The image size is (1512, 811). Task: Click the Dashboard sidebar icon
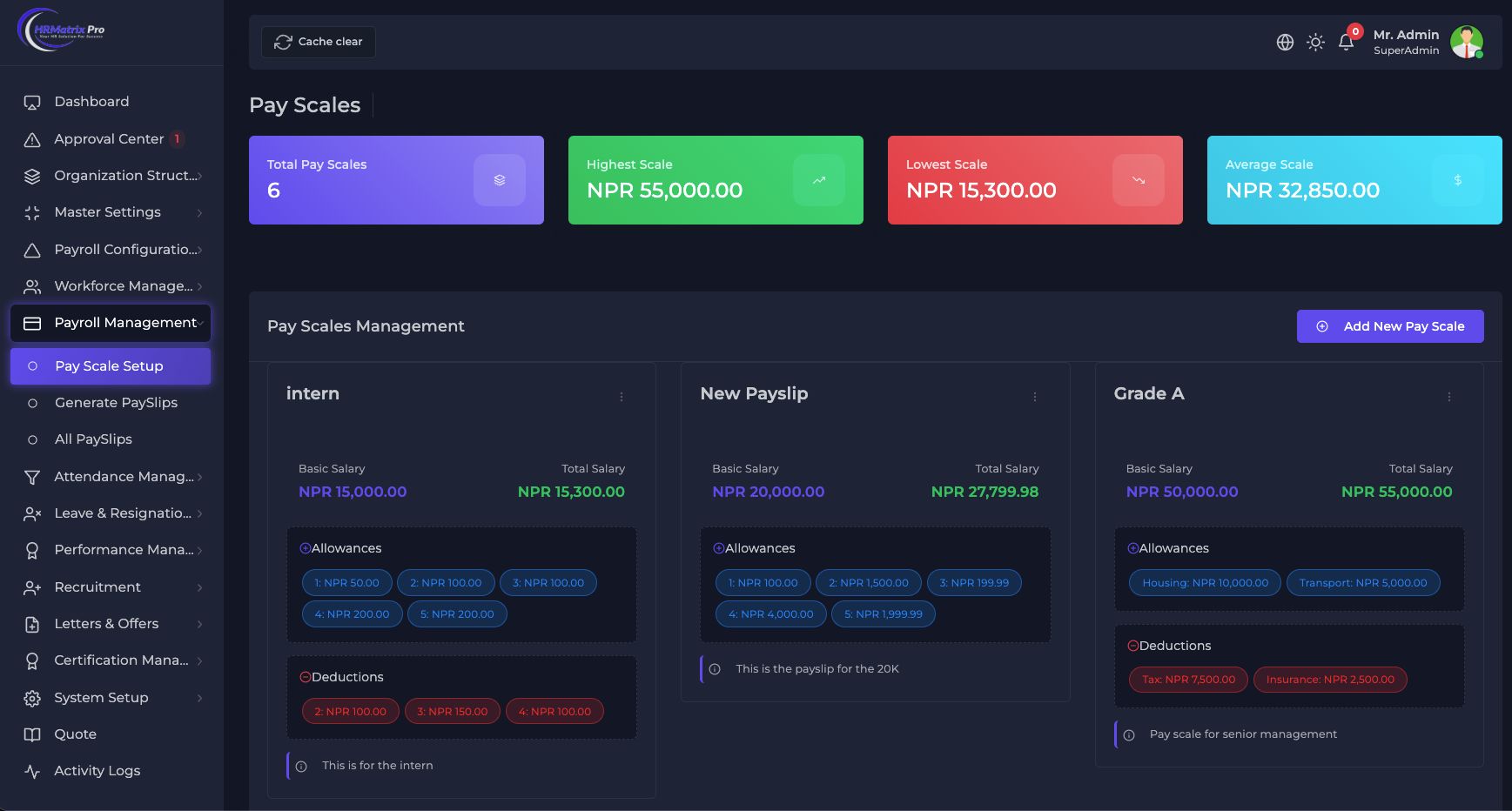[x=32, y=103]
